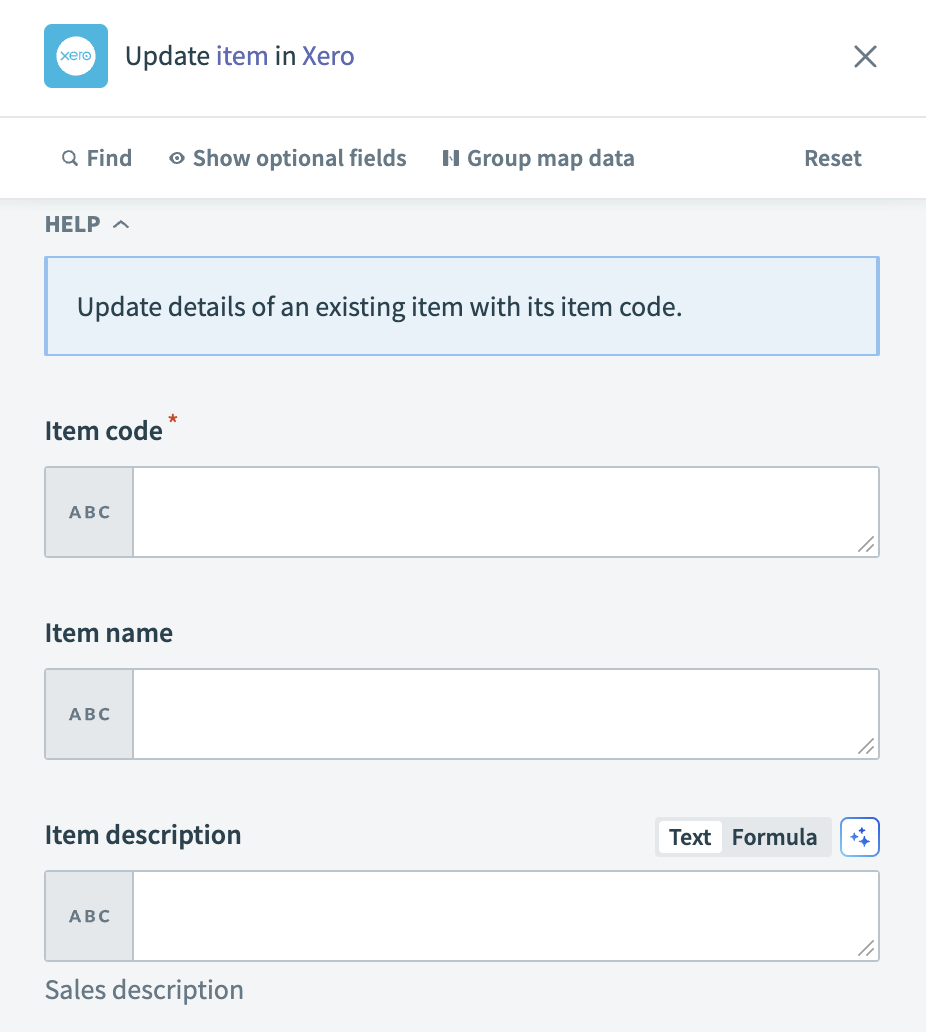Click inside the Item code input field
Image resolution: width=926 pixels, height=1032 pixels.
click(500, 512)
